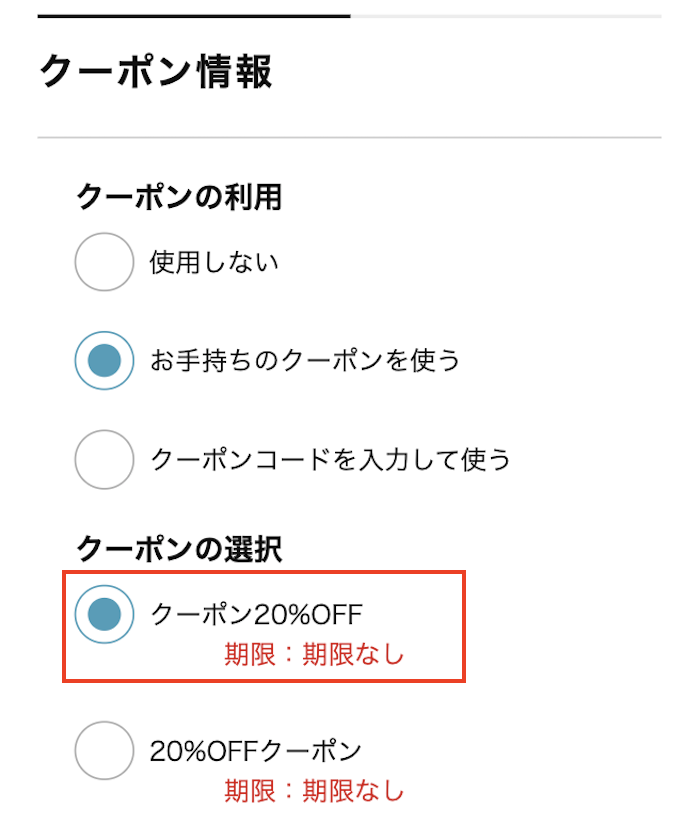Click the 20%OFFクーポン coupon name text
Viewport: 700px width, 839px height.
click(x=255, y=750)
